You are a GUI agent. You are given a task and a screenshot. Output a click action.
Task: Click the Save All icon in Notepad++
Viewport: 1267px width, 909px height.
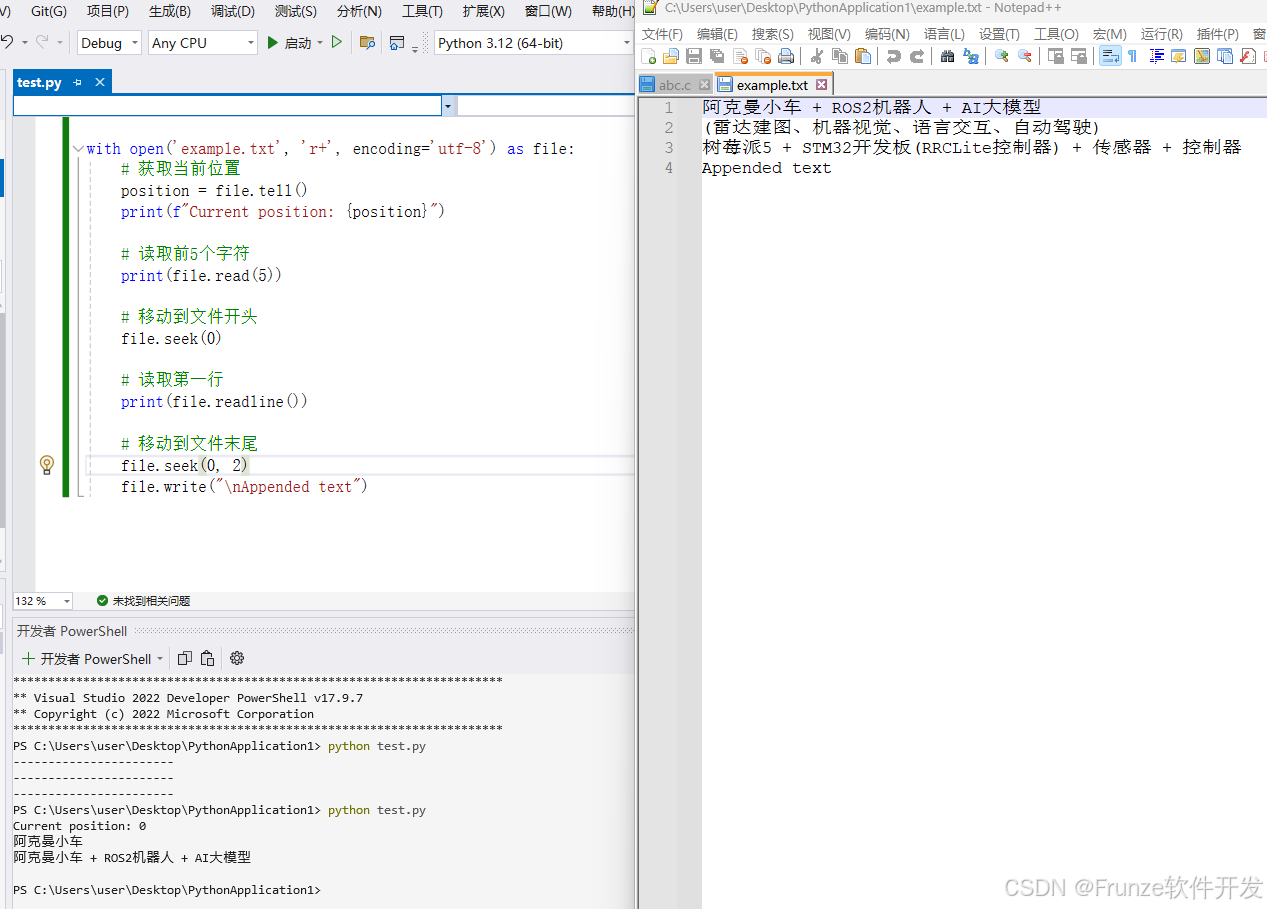coord(717,56)
